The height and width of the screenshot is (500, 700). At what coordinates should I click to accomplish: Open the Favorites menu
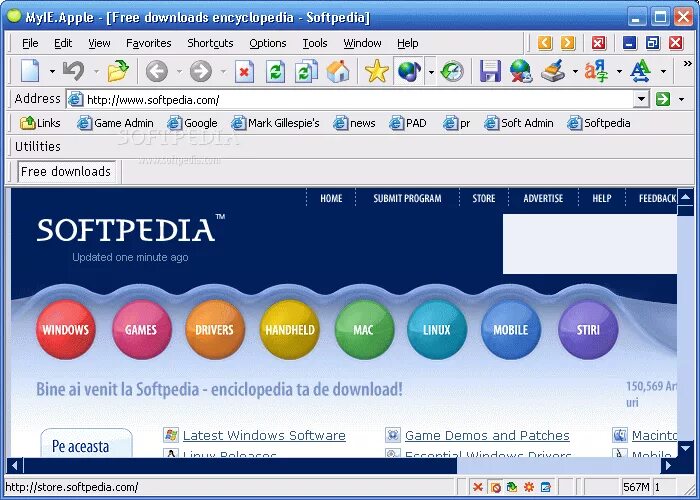(149, 43)
